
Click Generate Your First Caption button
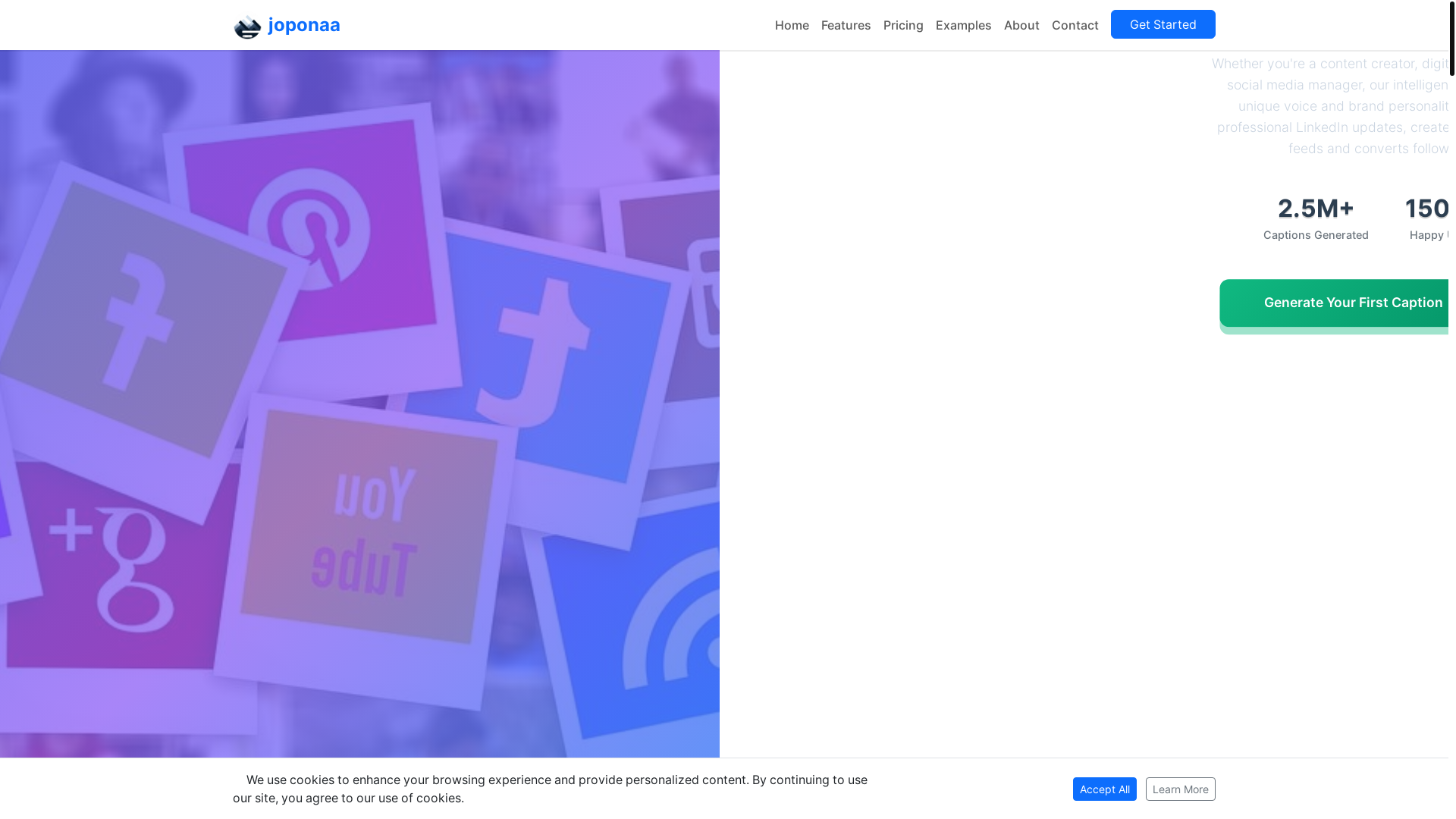pos(1335,303)
